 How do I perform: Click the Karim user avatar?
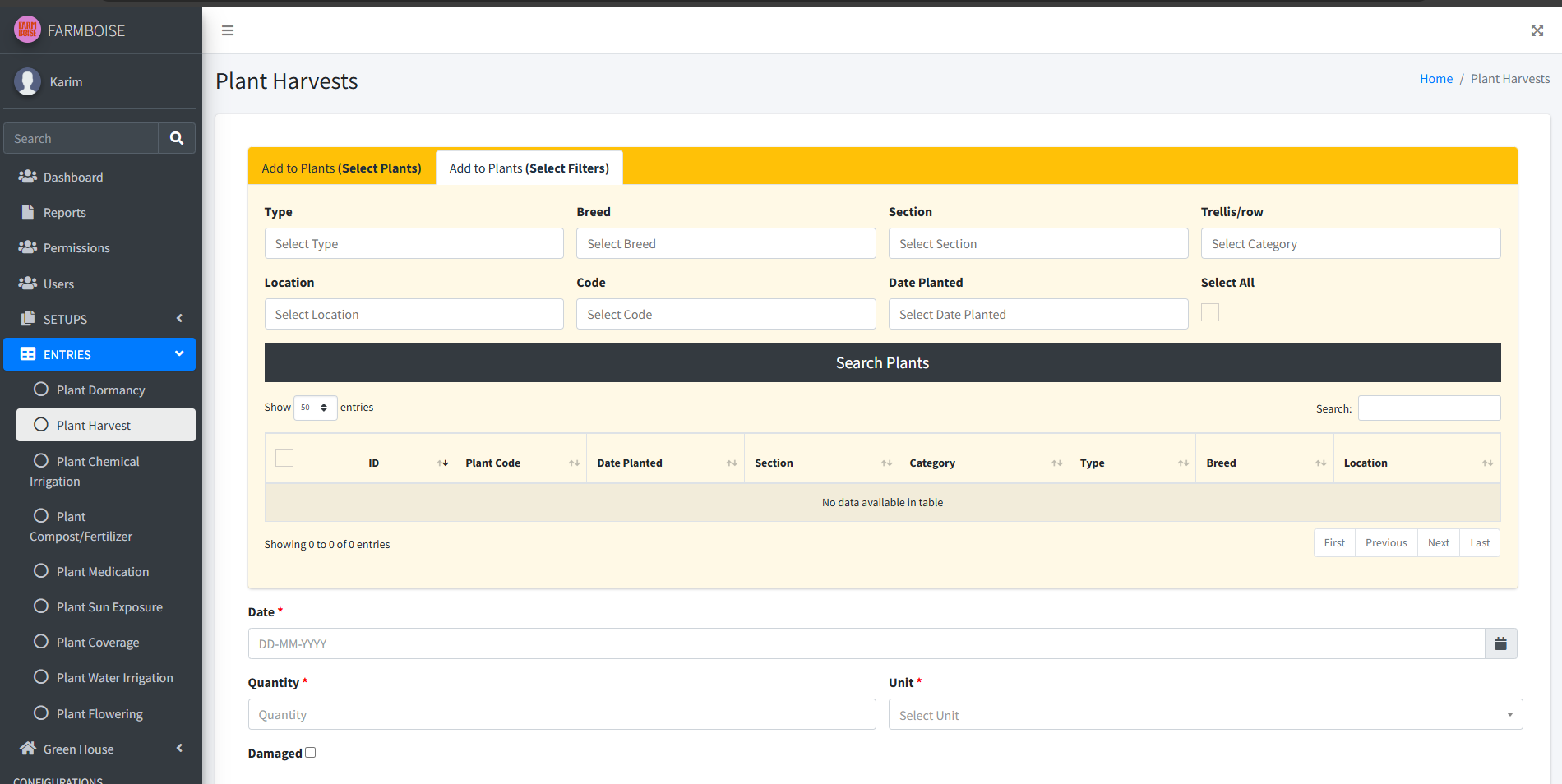28,81
